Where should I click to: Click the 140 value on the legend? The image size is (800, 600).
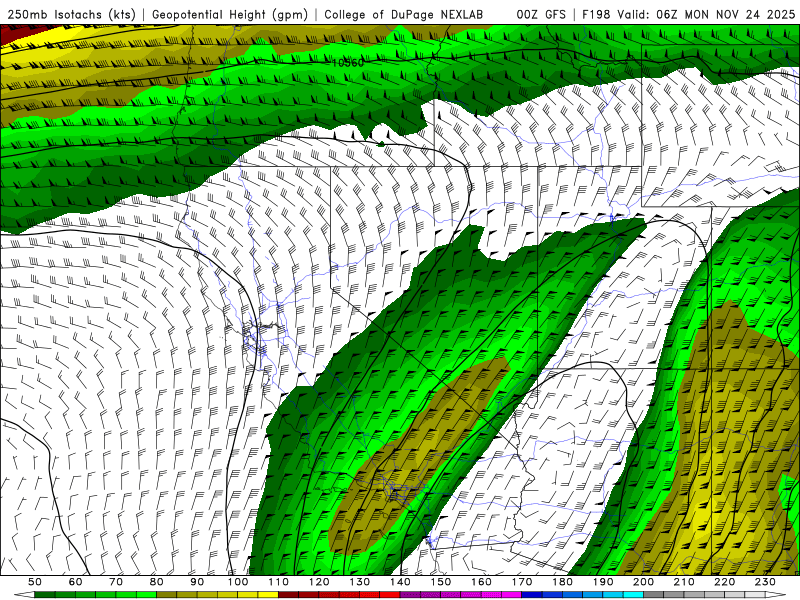pyautogui.click(x=400, y=582)
